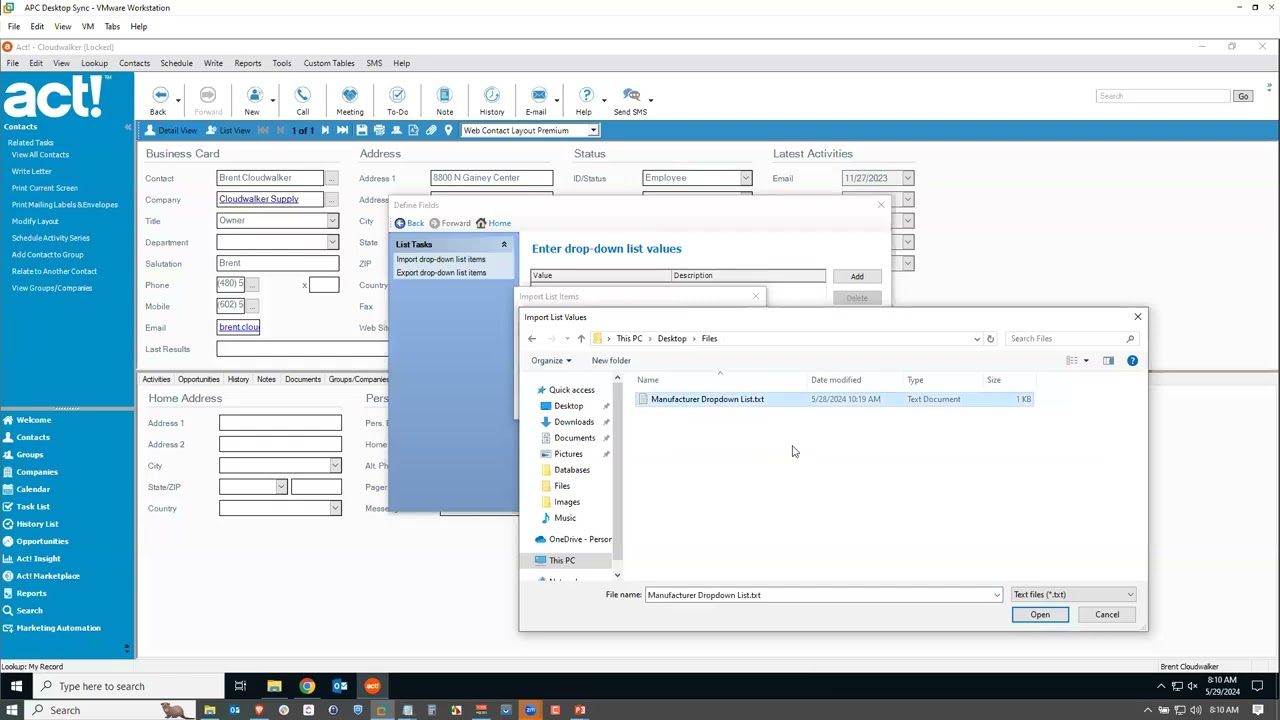Screen dimensions: 1280x720
Task: Toggle the preview pane icon in file dialog
Action: click(1108, 360)
